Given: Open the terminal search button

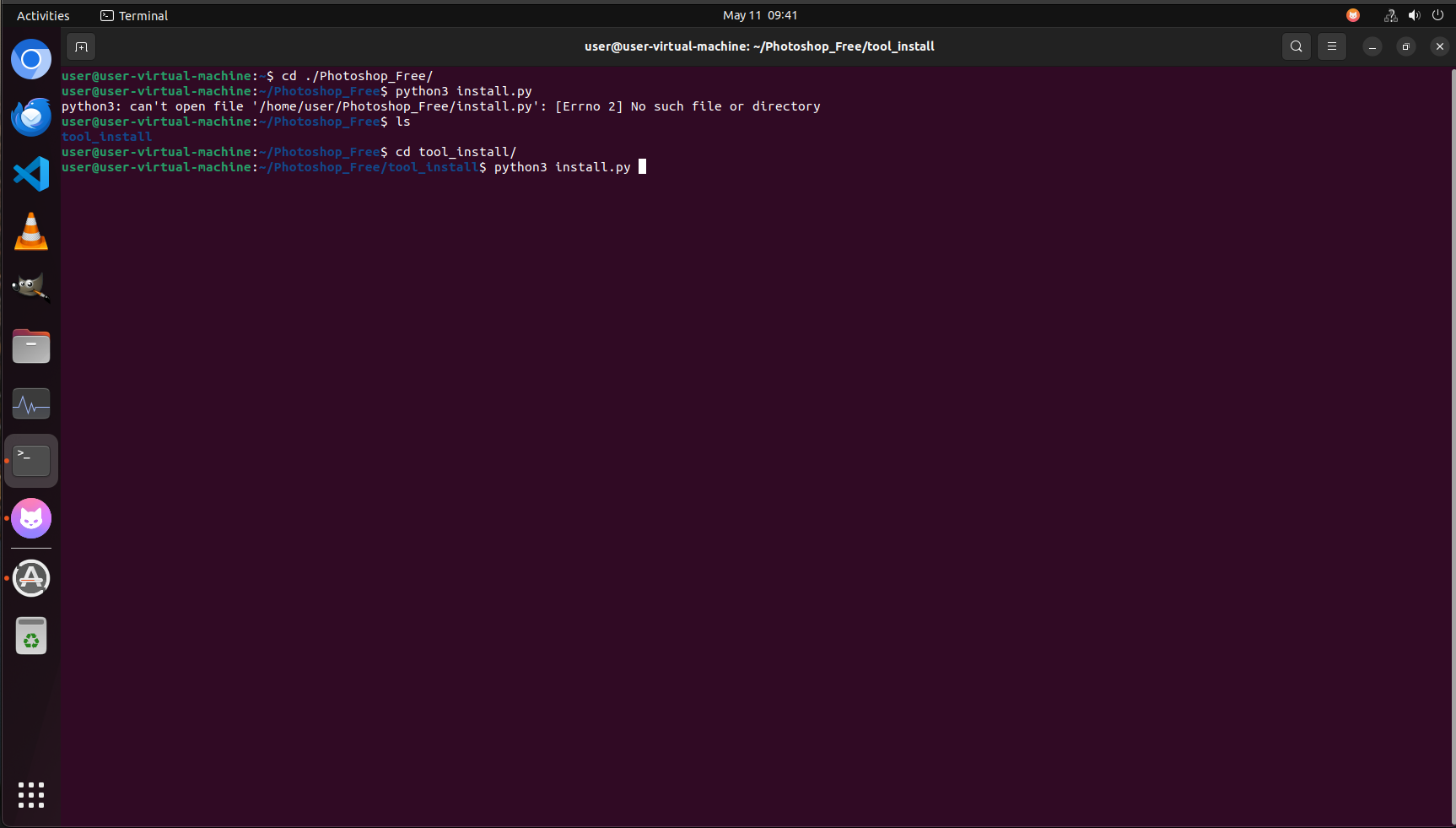Looking at the screenshot, I should coord(1297,46).
